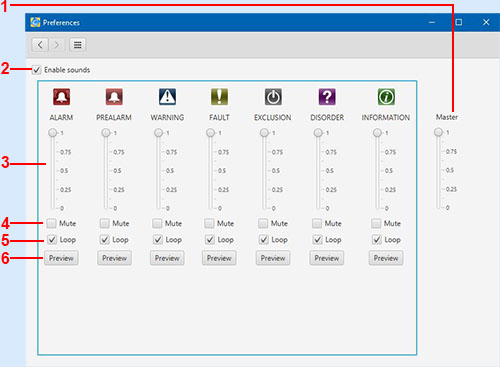Image resolution: width=500 pixels, height=367 pixels.
Task: Click the 'DISORDER' label text
Action: pyautogui.click(x=327, y=117)
